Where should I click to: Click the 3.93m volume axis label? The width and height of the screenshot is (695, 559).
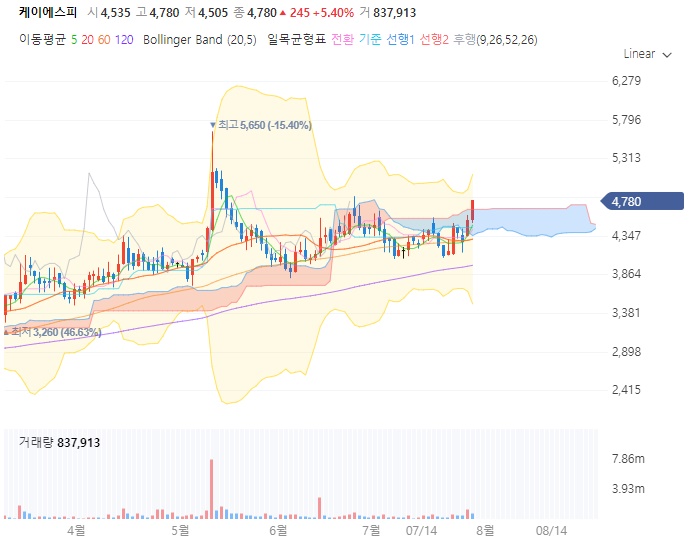[628, 489]
